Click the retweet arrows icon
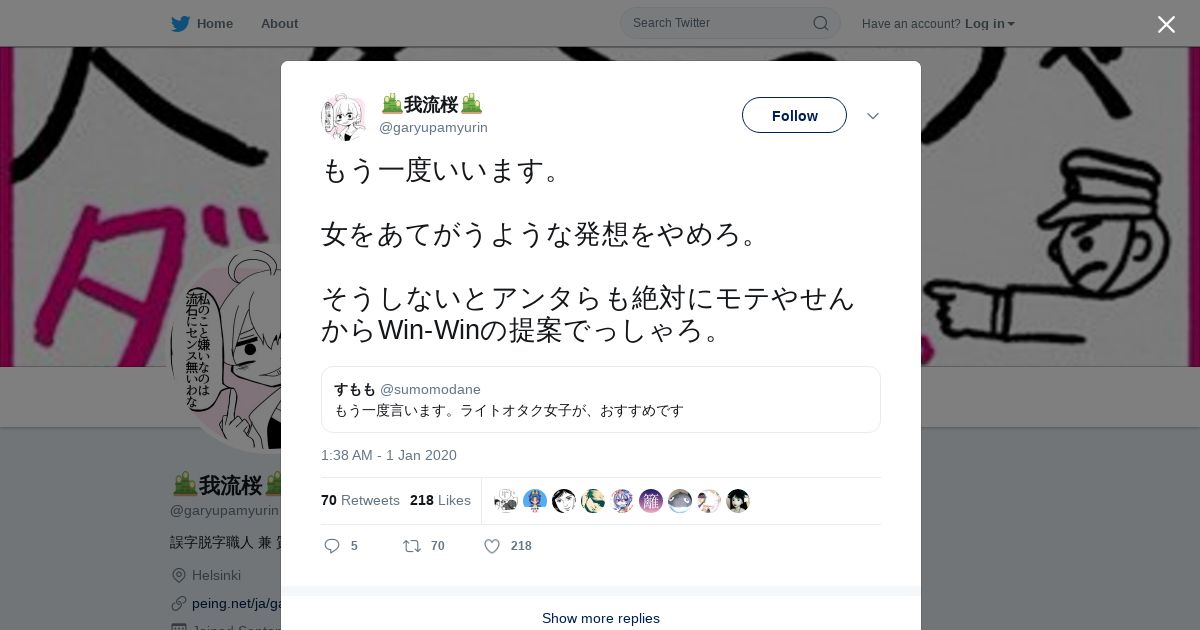 (x=411, y=546)
